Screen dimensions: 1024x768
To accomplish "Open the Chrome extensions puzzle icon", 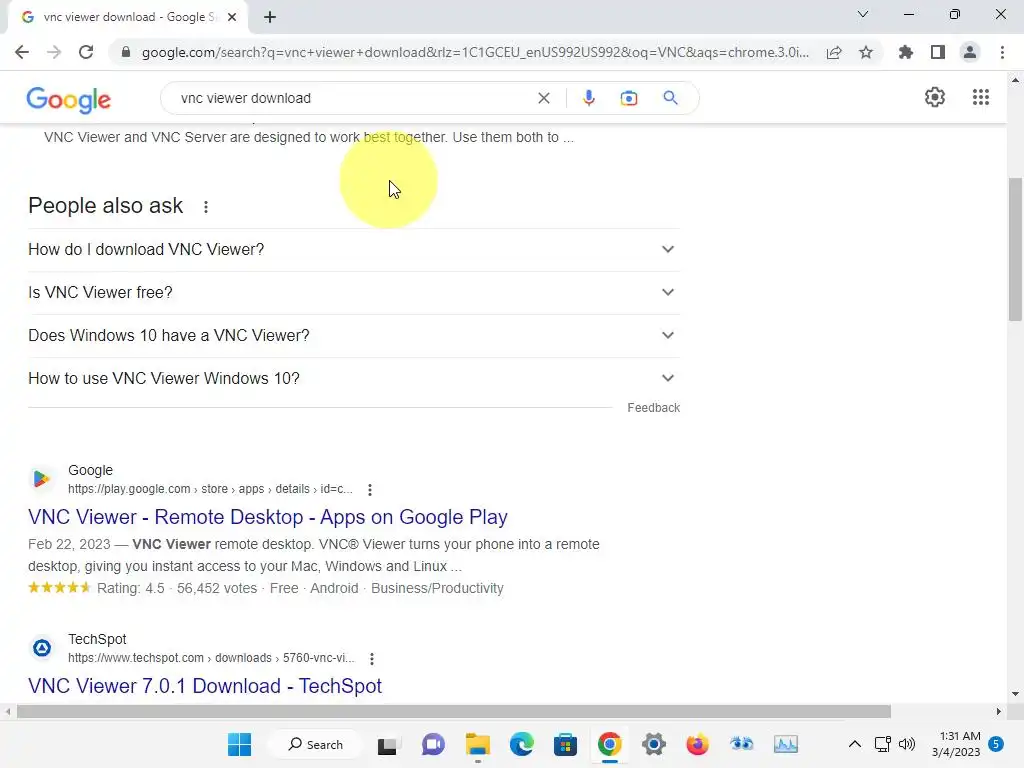I will [906, 52].
